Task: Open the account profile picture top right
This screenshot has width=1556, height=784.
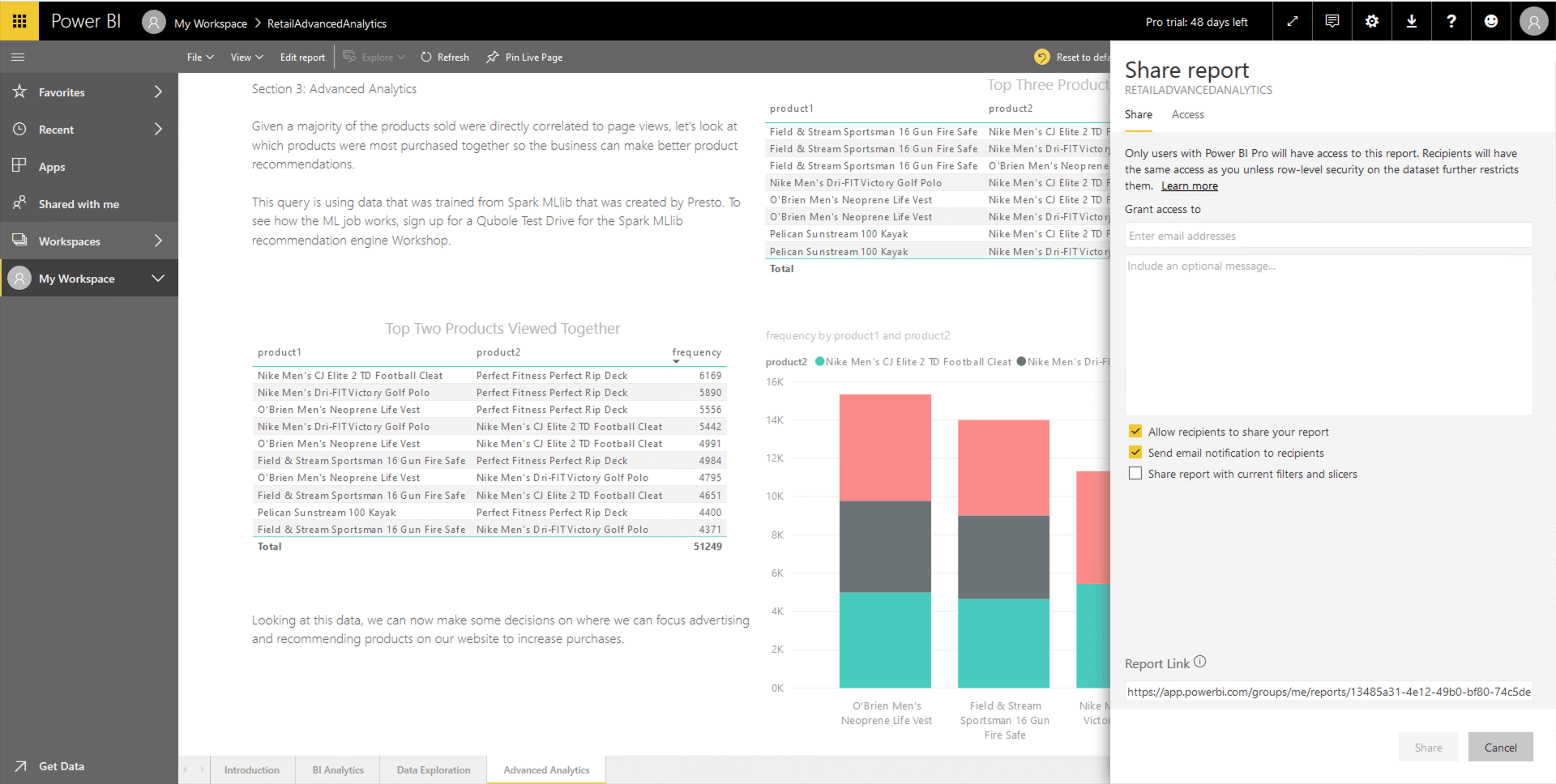Action: pyautogui.click(x=1533, y=22)
